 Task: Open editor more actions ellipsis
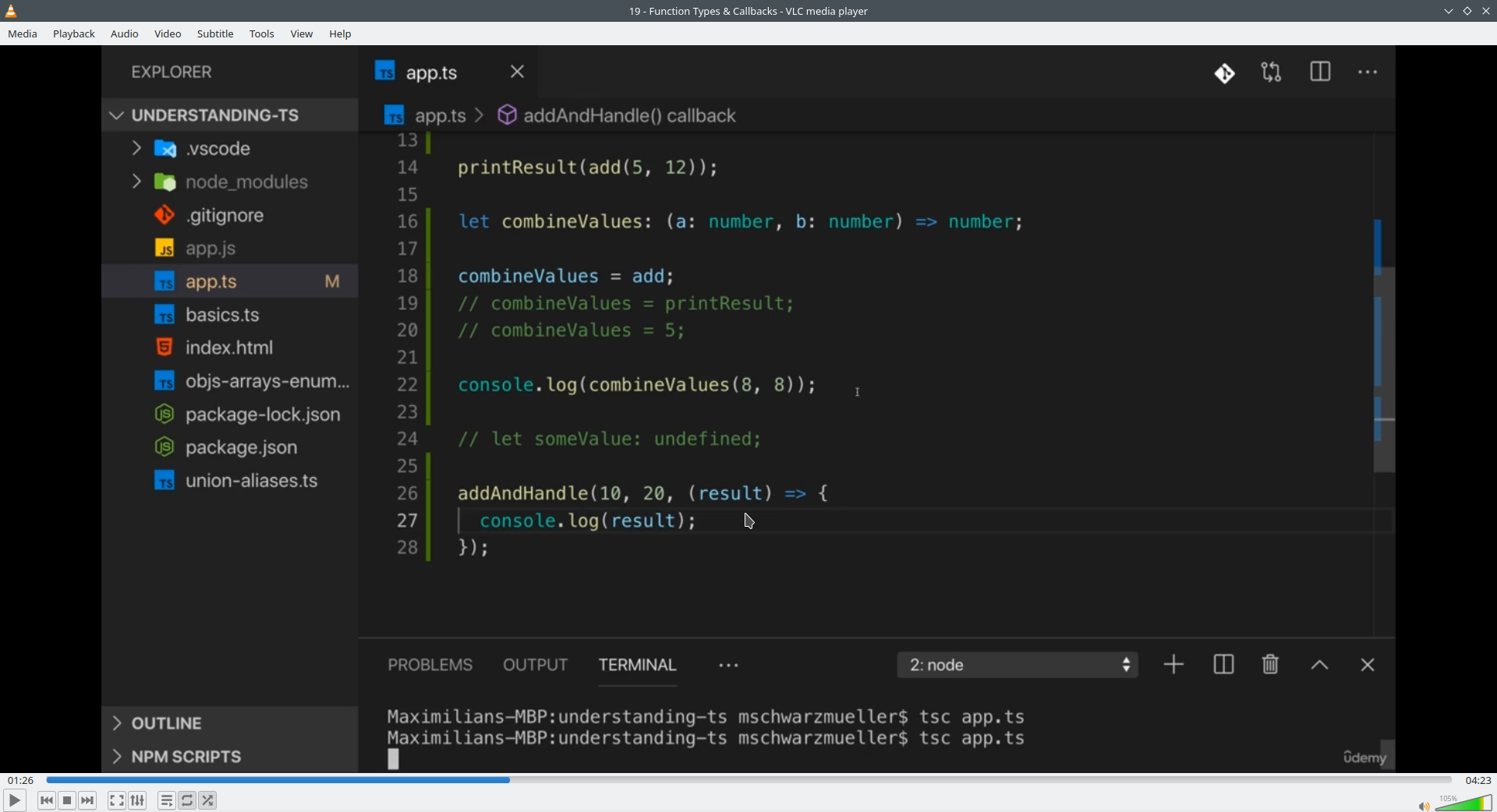click(x=1368, y=72)
